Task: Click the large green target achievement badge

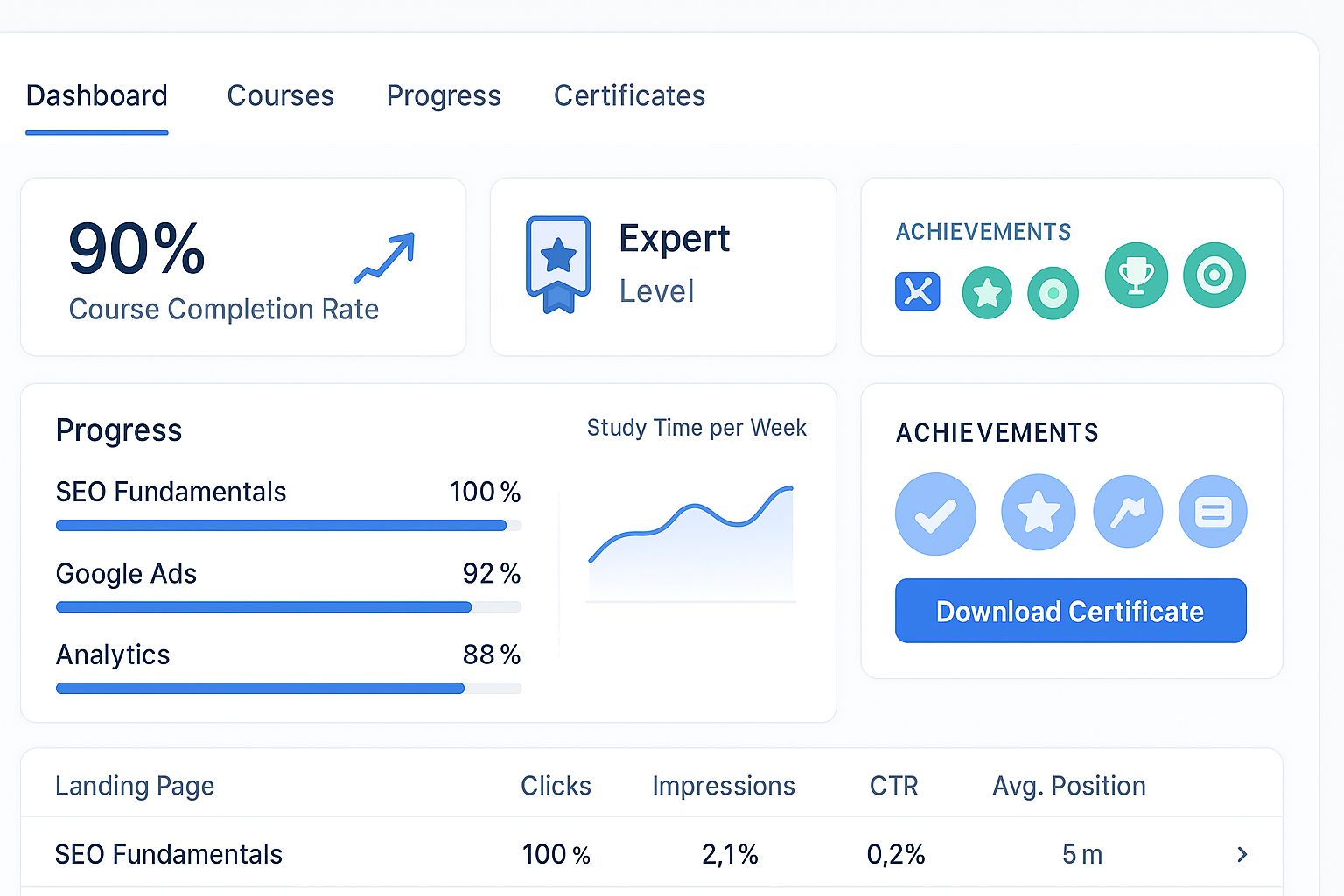Action: click(1214, 276)
